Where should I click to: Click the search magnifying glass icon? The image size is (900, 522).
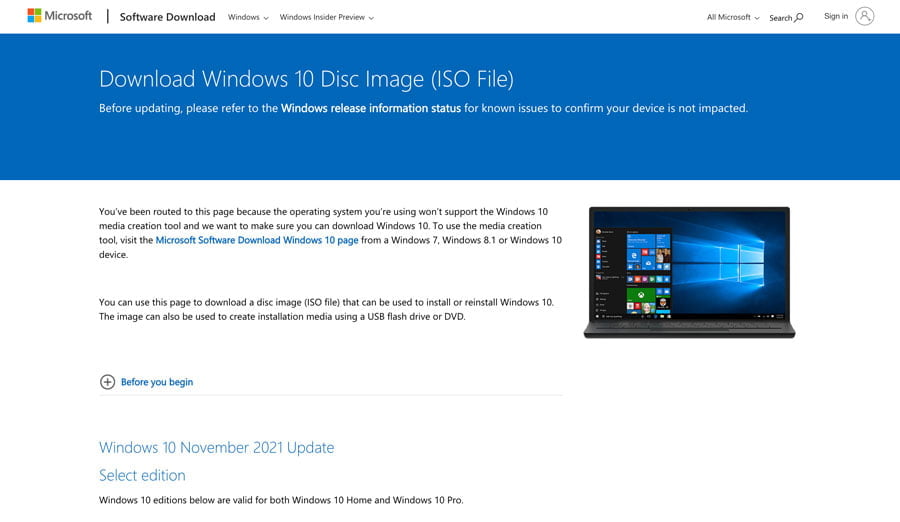799,18
